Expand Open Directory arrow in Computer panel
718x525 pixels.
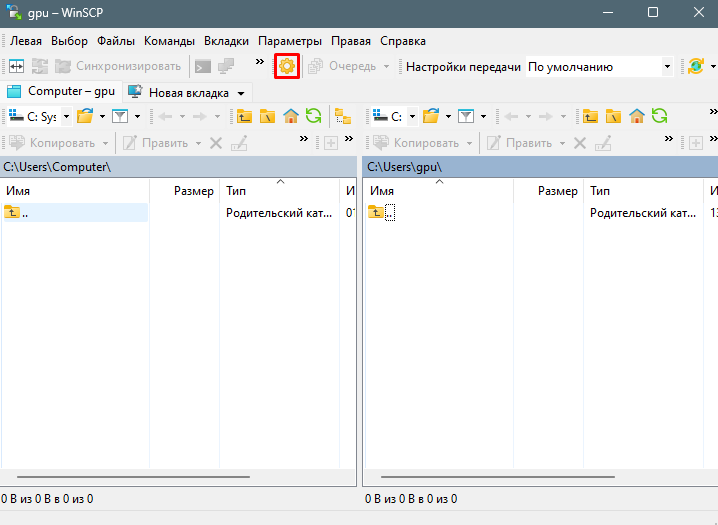click(102, 117)
